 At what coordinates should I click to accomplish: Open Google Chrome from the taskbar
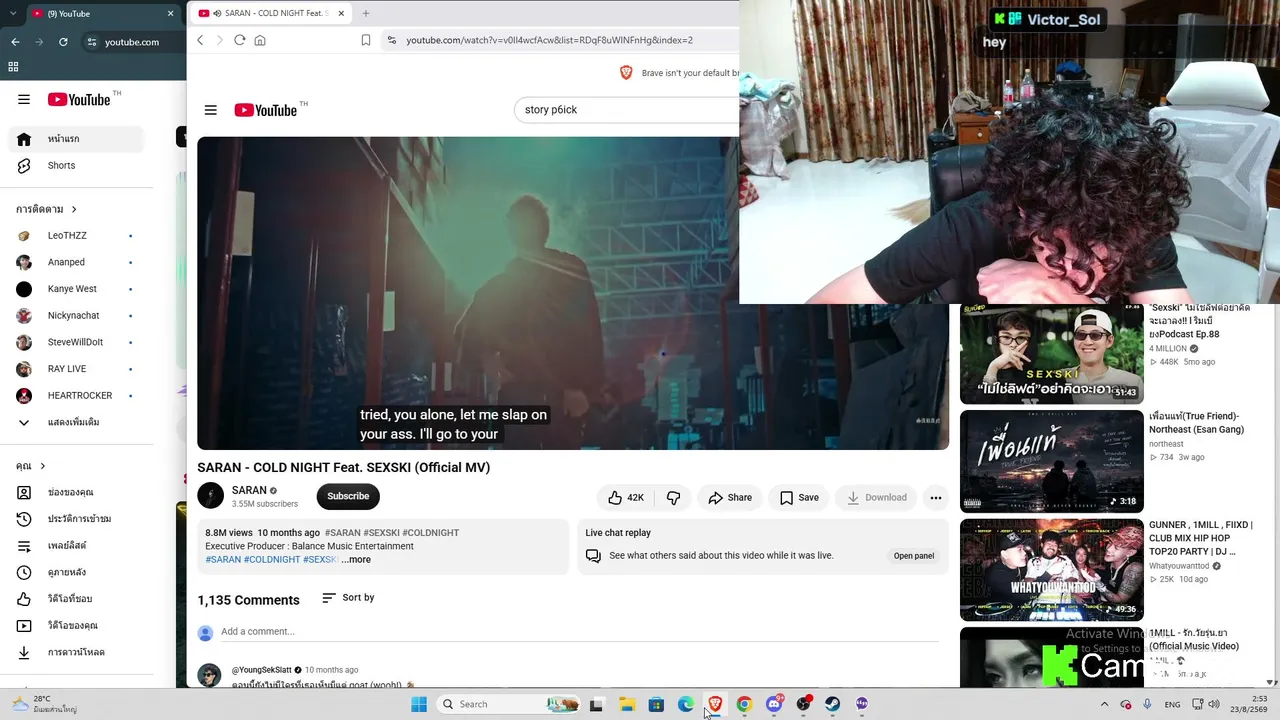(744, 704)
